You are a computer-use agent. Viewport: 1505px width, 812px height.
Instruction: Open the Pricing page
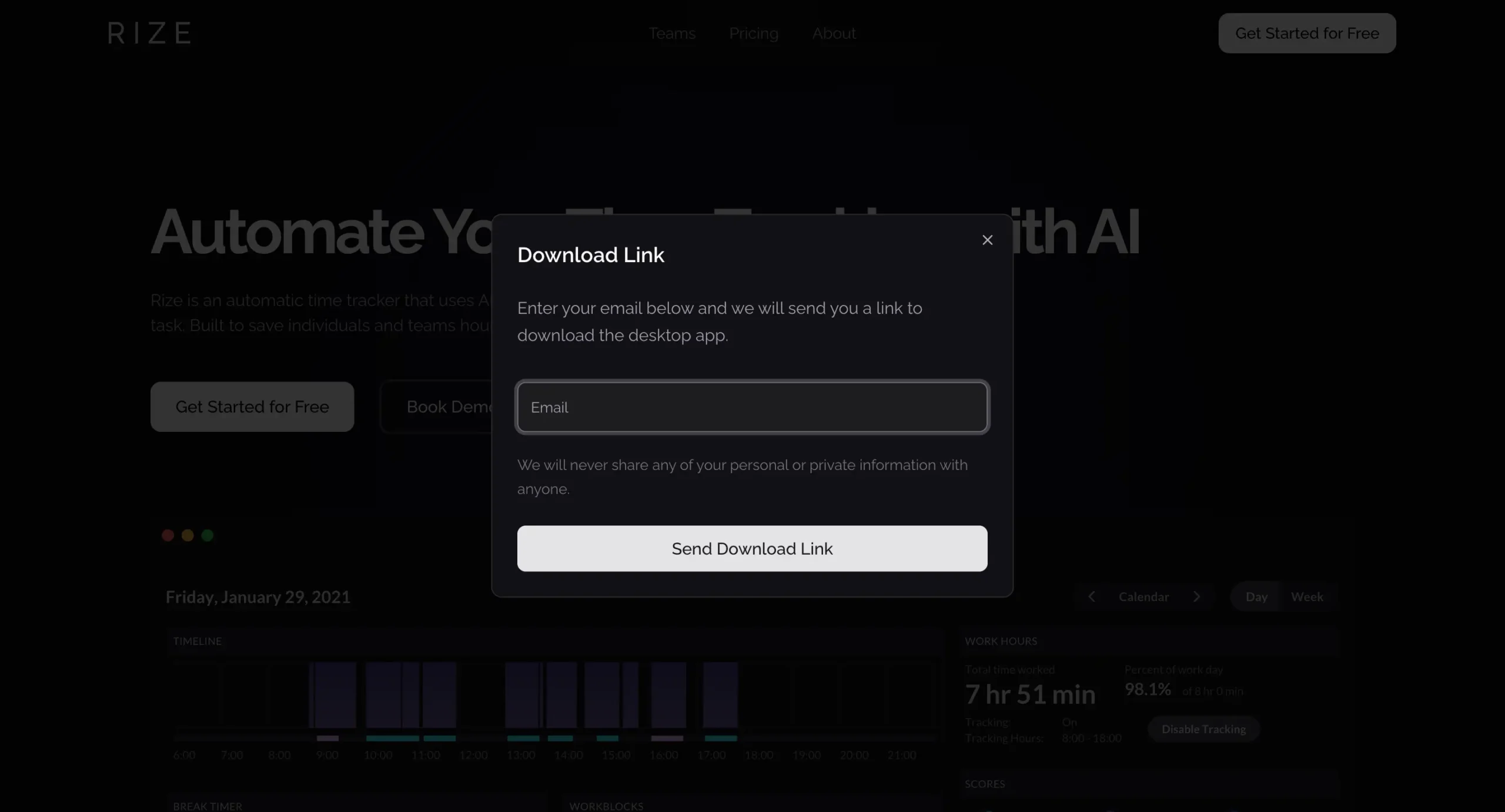[754, 33]
